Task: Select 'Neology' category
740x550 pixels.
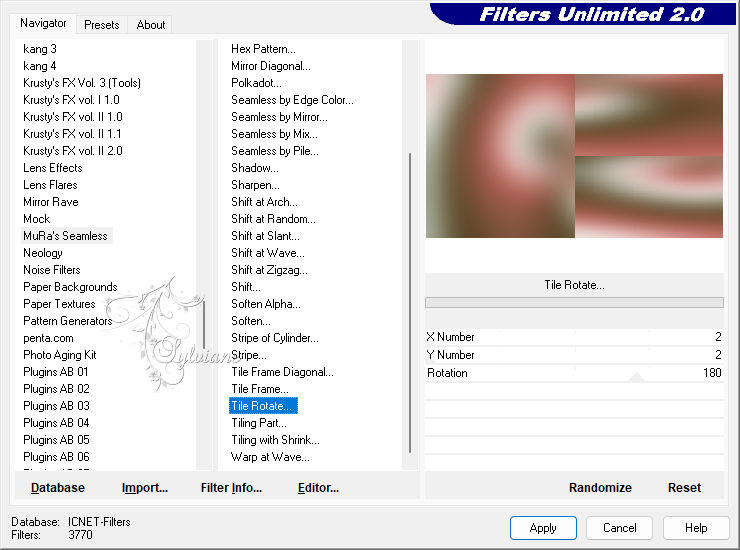Action: click(x=43, y=253)
